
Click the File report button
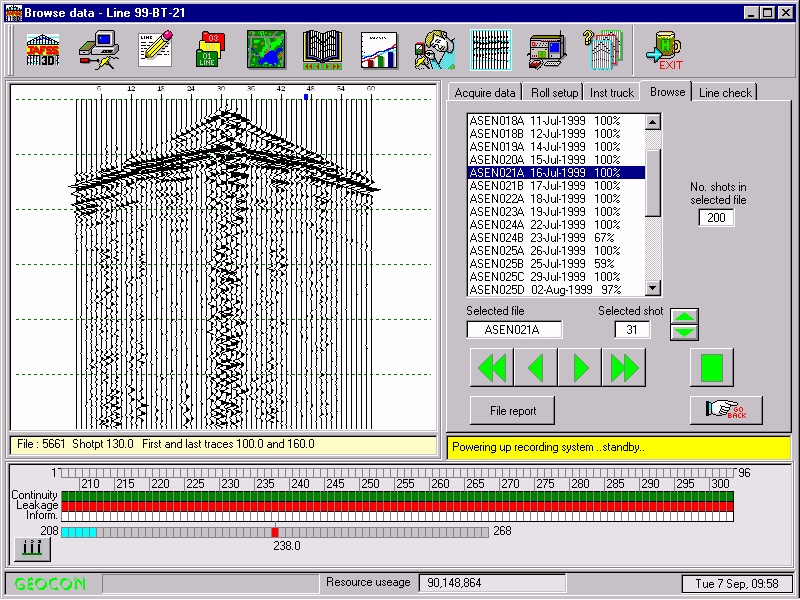click(513, 411)
